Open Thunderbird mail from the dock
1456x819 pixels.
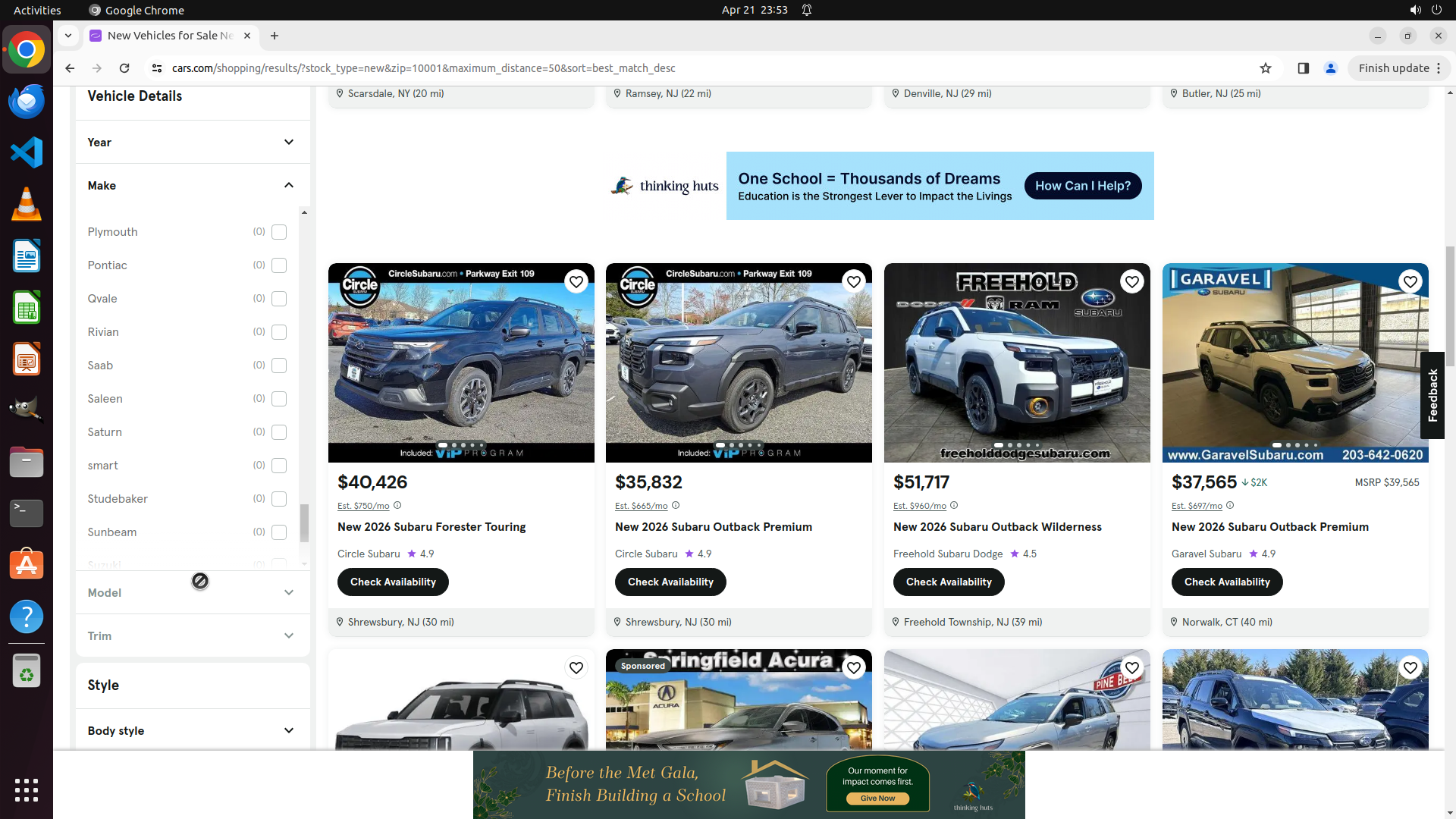click(x=27, y=102)
